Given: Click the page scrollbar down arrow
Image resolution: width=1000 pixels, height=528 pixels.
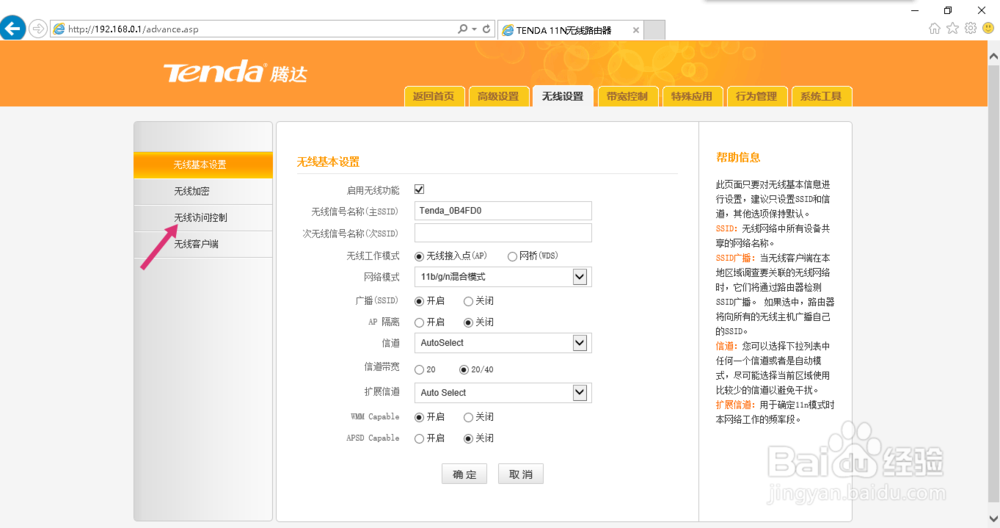Looking at the screenshot, I should [x=994, y=518].
